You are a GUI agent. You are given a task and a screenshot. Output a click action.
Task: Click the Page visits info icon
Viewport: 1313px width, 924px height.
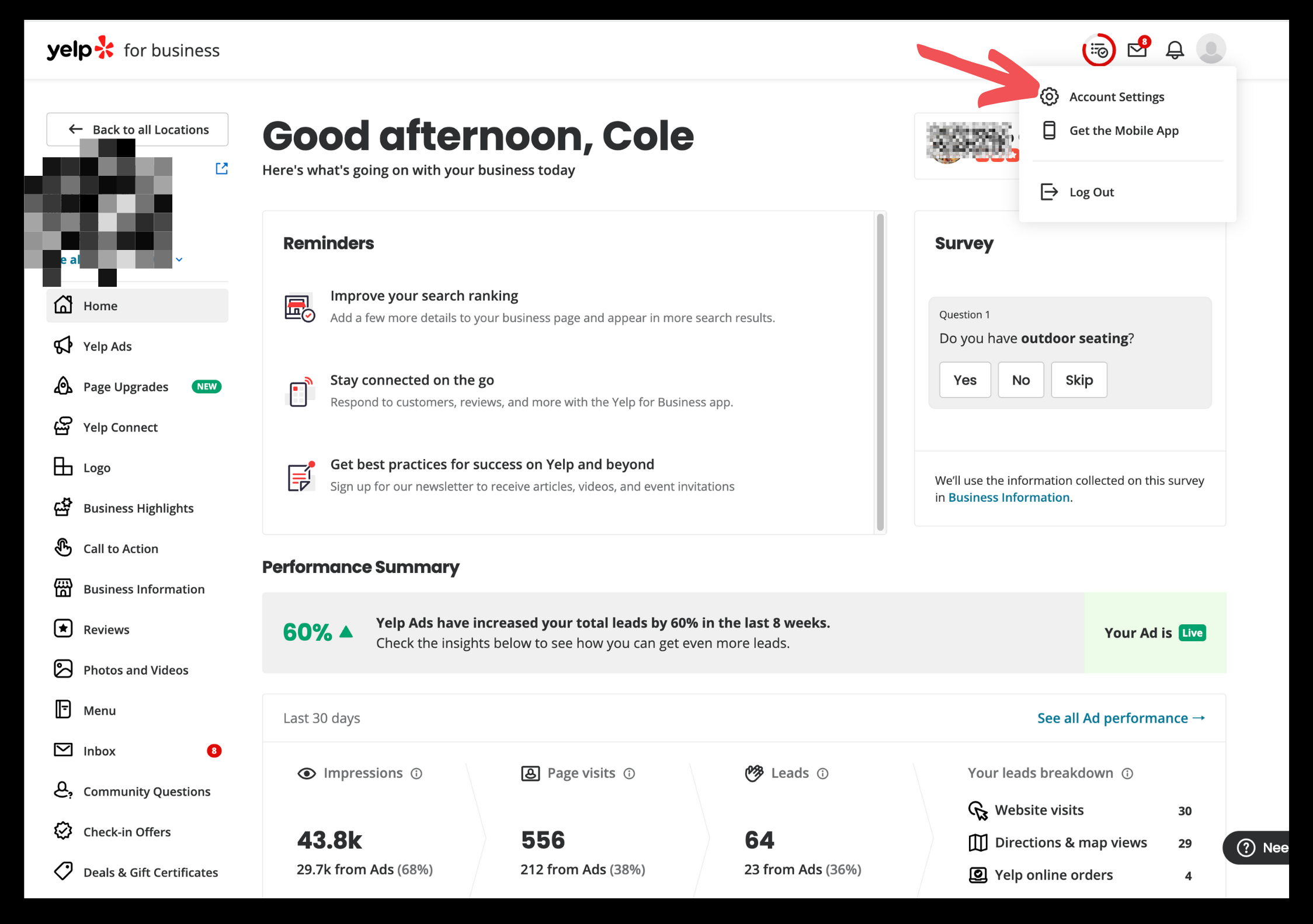(629, 773)
